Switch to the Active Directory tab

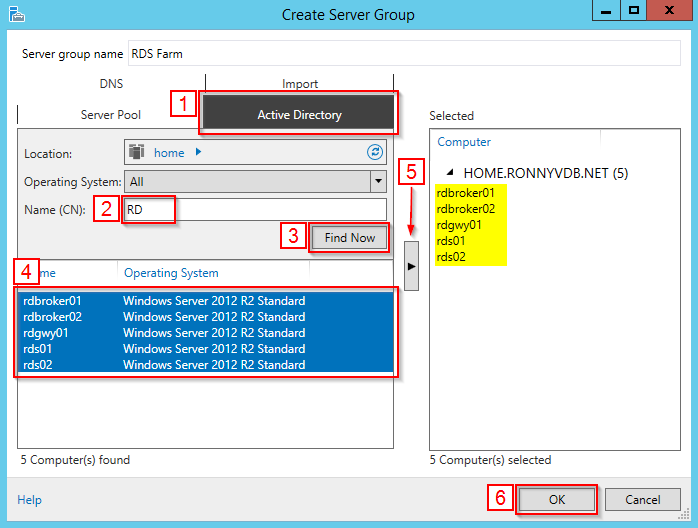pyautogui.click(x=299, y=115)
